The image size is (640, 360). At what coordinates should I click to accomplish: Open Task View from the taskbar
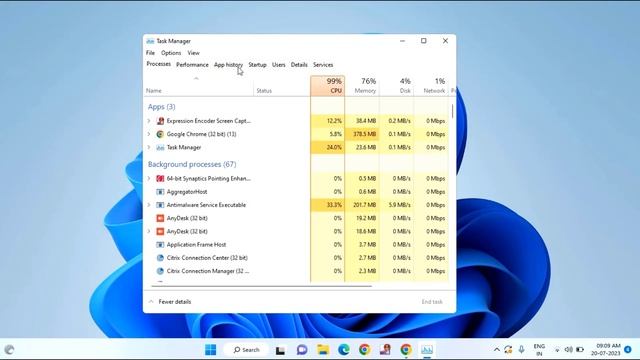point(280,350)
